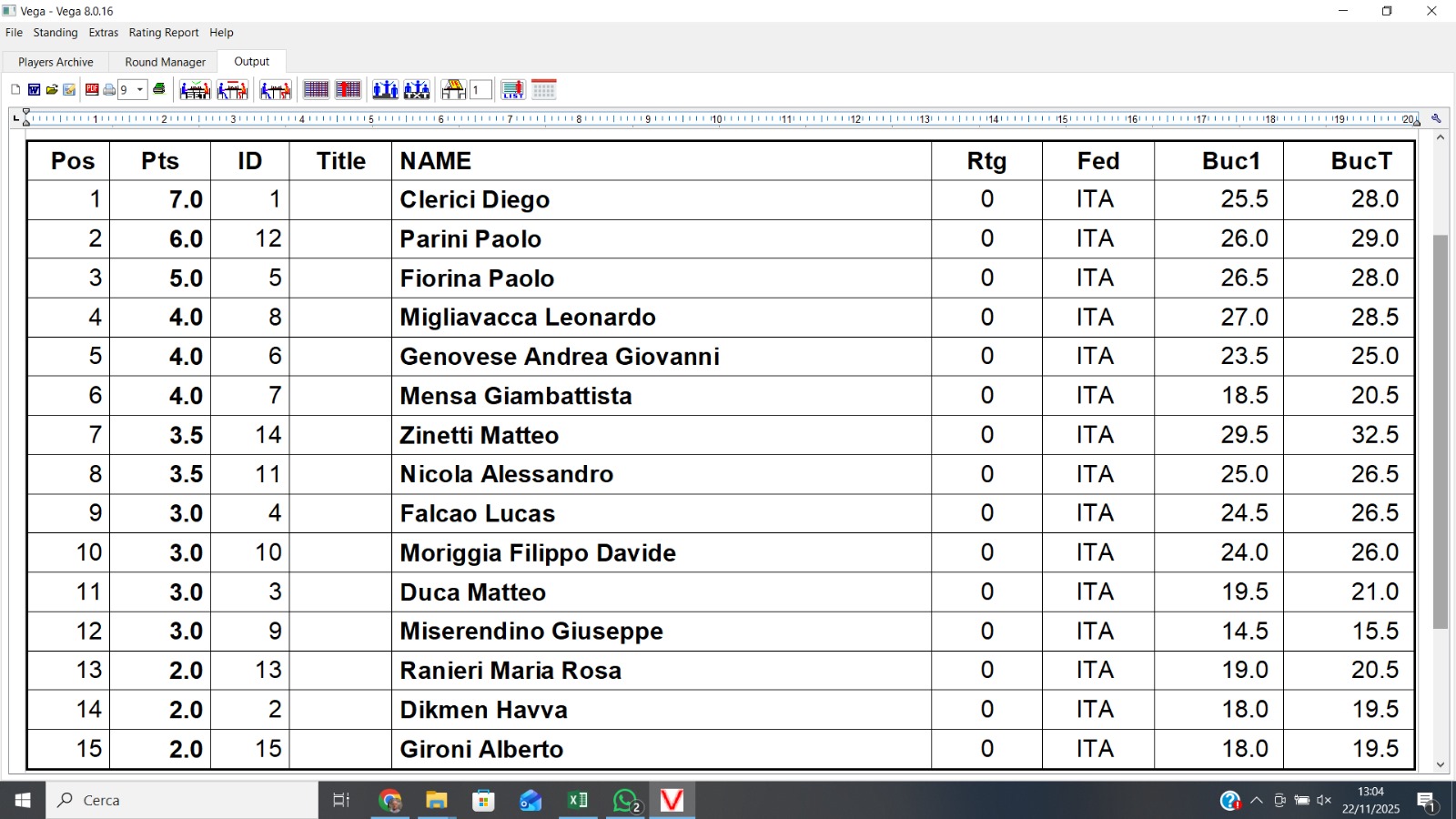This screenshot has height=819, width=1456.
Task: Open the Rating Report menu
Action: [x=164, y=33]
